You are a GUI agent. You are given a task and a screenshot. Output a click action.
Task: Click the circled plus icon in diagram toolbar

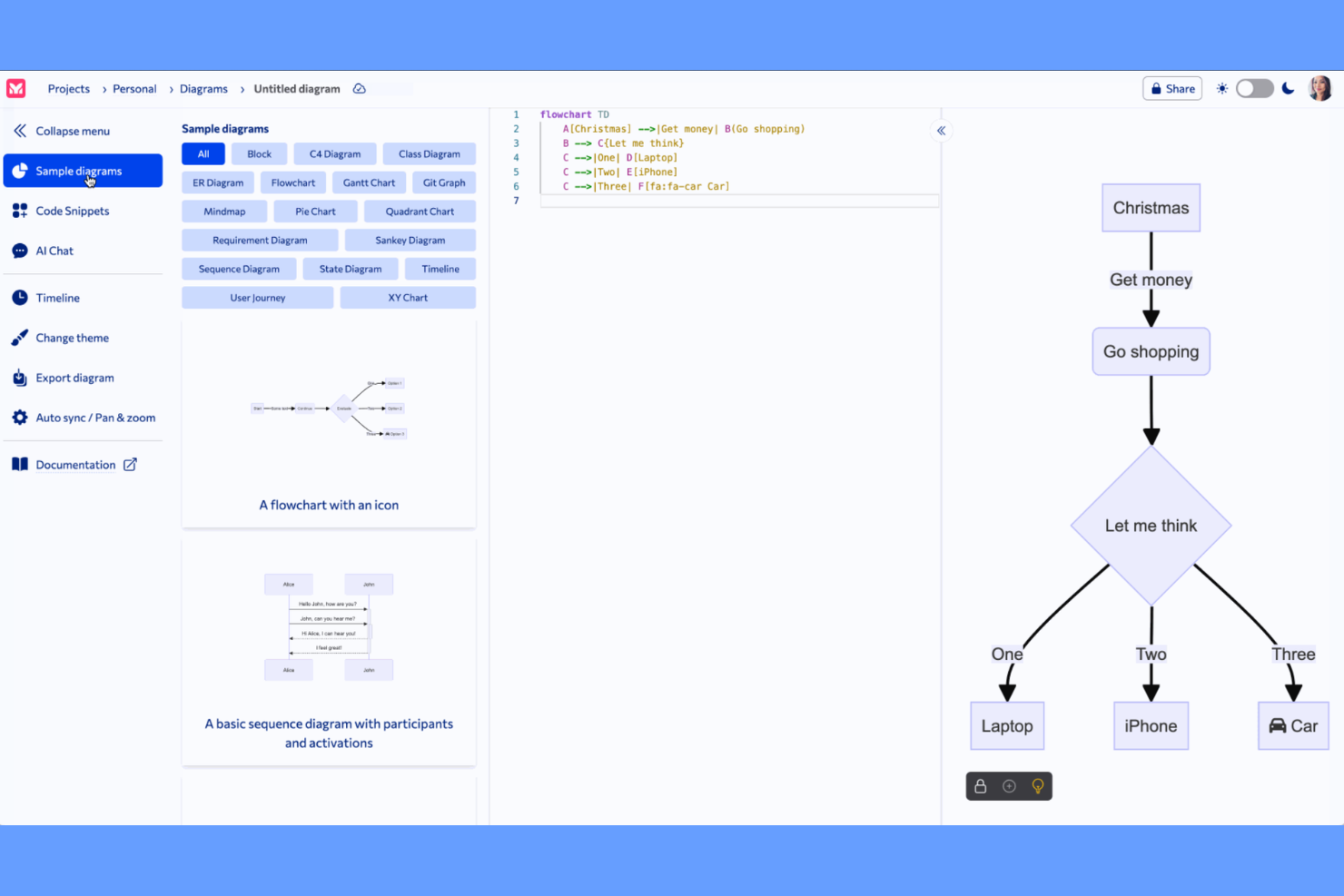pos(1009,786)
